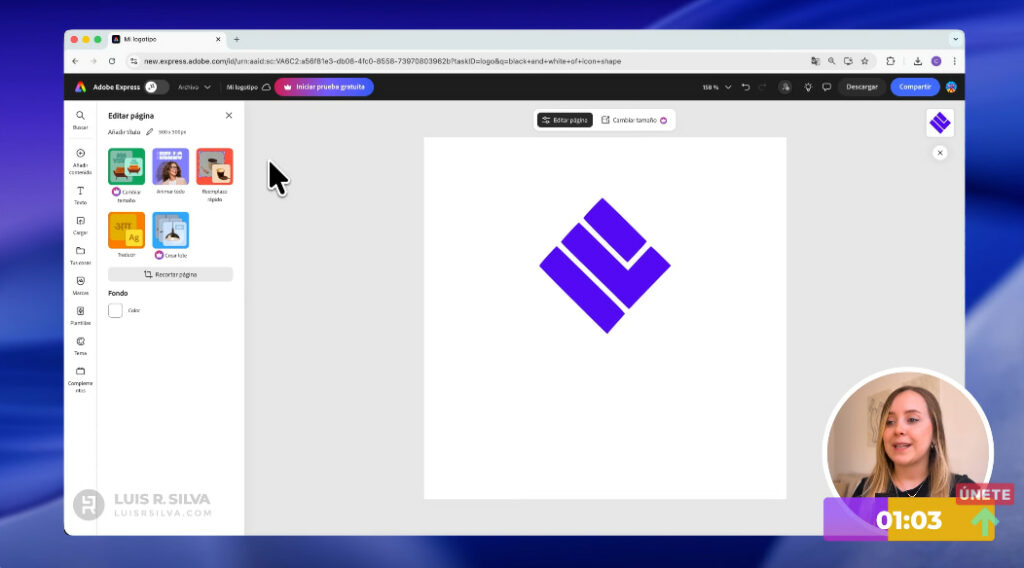Open the browser downloads icon

(918, 61)
